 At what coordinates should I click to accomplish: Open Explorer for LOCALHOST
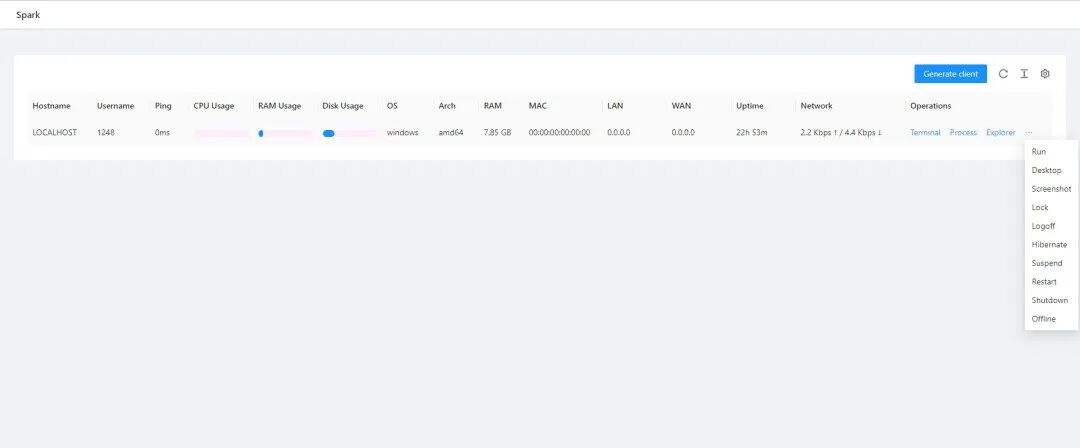1000,132
